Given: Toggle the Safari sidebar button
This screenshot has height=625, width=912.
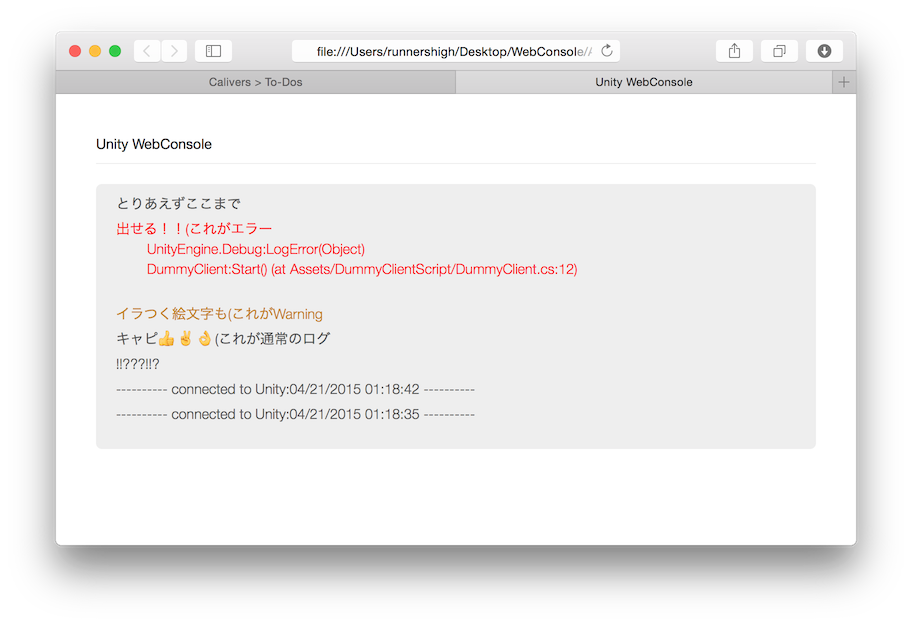Looking at the screenshot, I should click(x=213, y=51).
